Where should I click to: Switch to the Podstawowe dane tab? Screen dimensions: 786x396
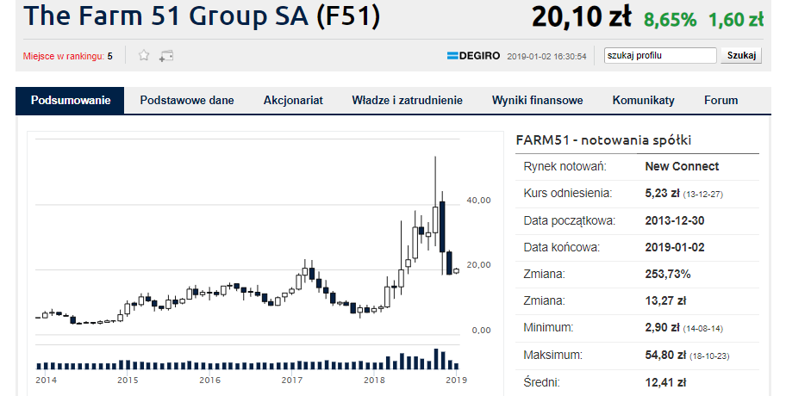(187, 100)
